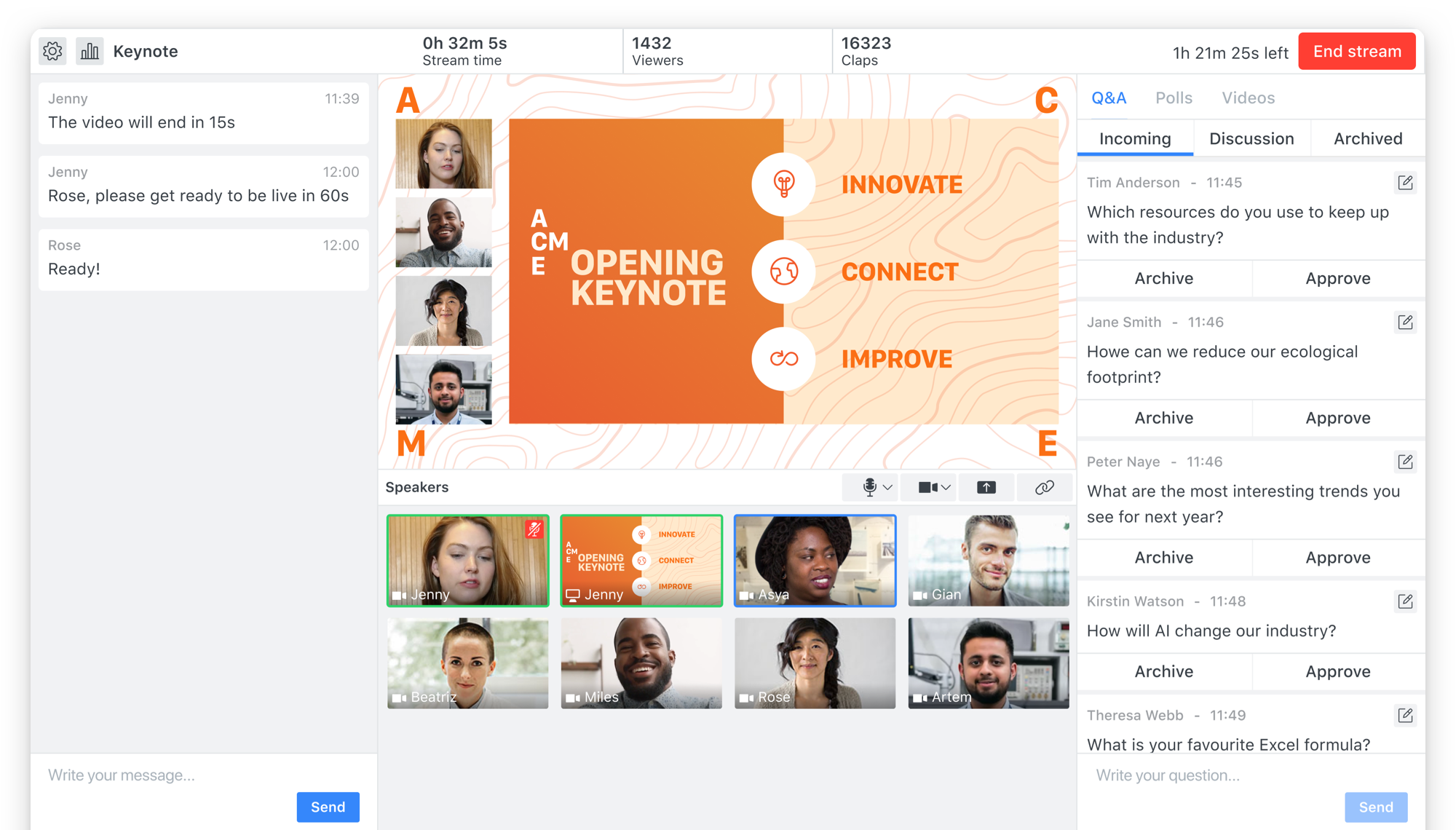Select Rose's speaker thumbnail

815,663
